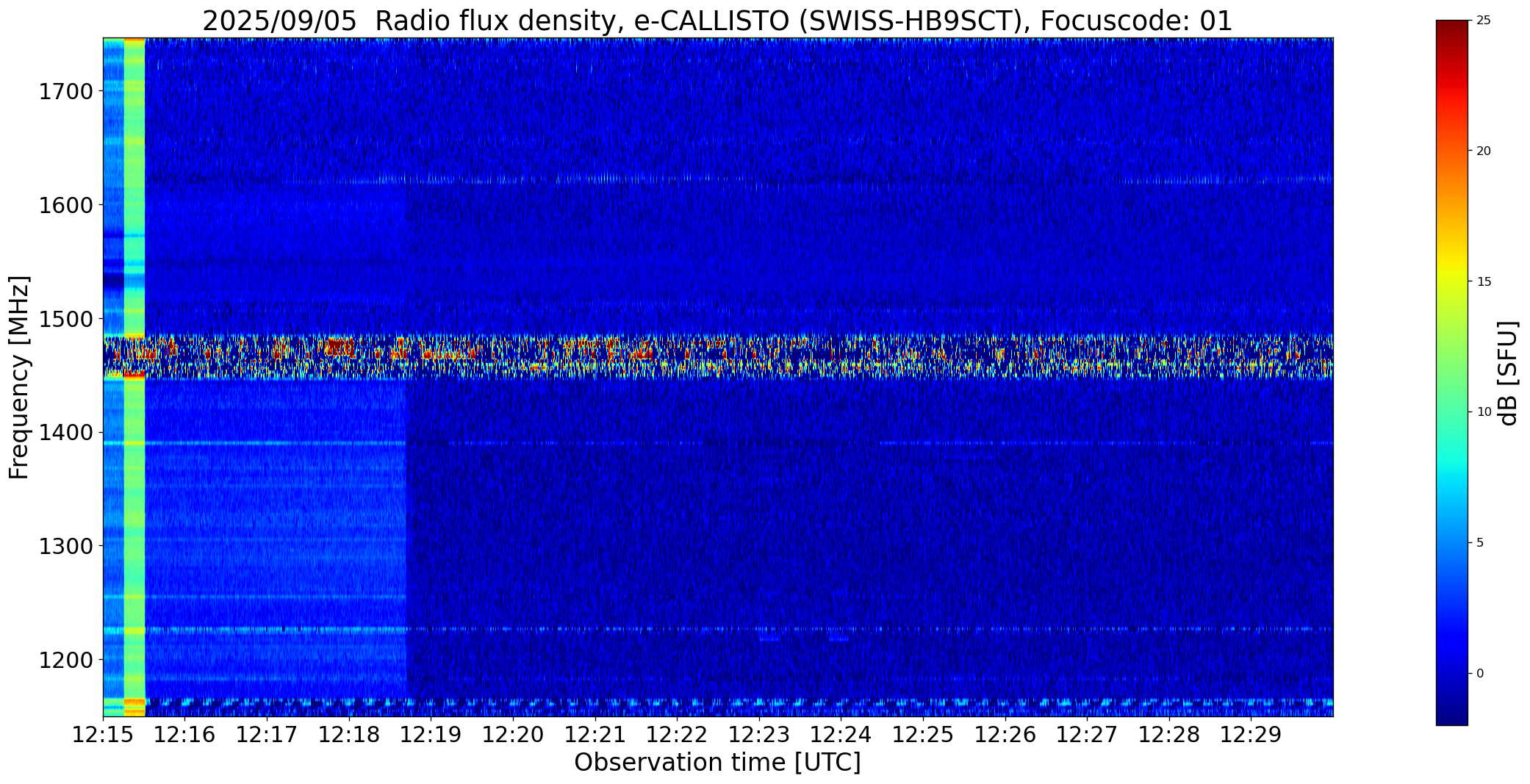
Task: Click the 1700 frequency tick label
Action: pos(65,91)
